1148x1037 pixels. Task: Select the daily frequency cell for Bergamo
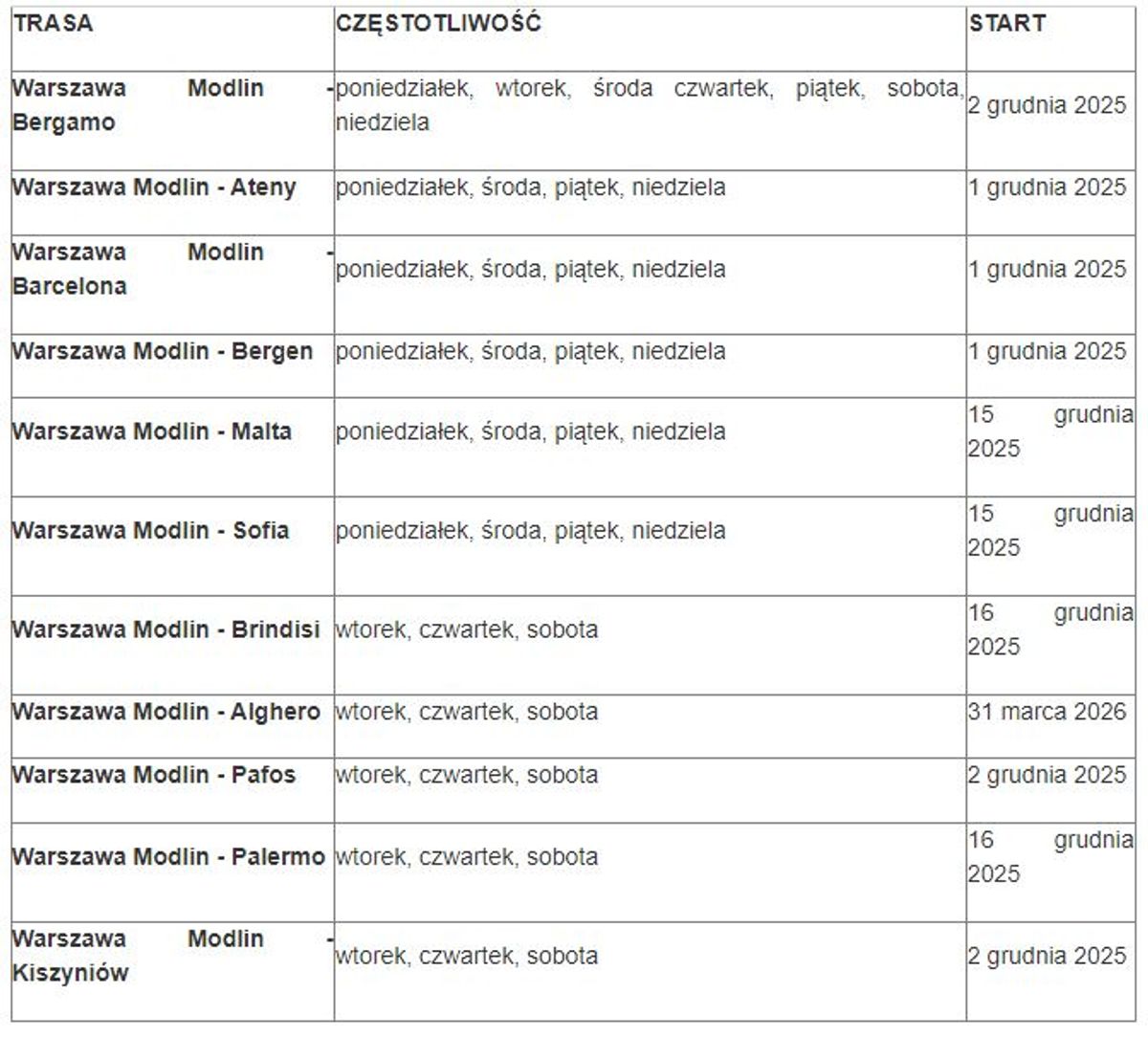(649, 105)
